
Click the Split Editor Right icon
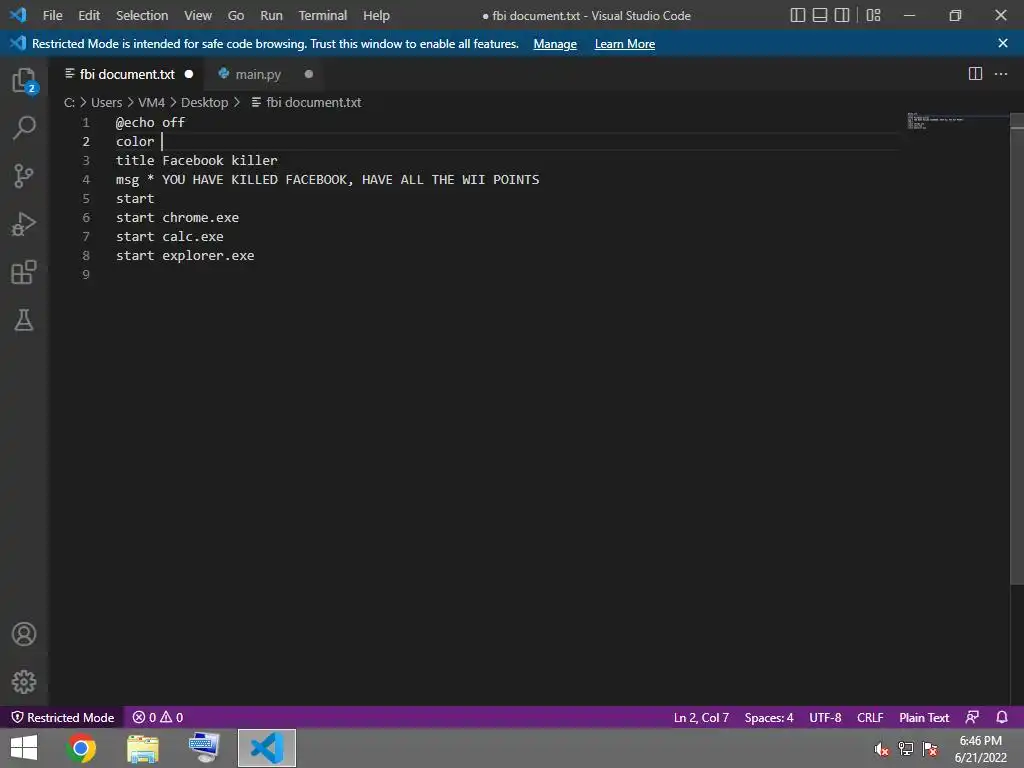click(975, 74)
